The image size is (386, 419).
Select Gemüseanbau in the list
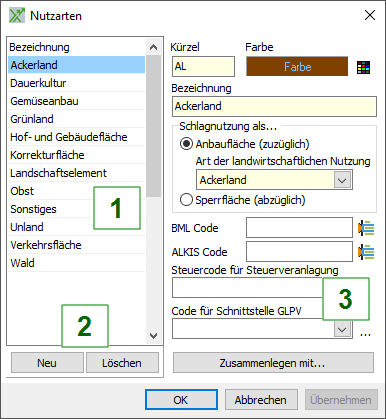(77, 101)
